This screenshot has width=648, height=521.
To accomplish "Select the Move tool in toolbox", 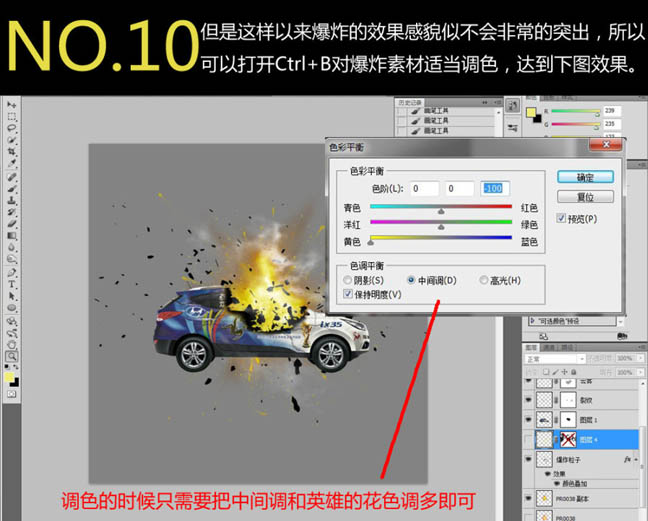I will click(12, 105).
